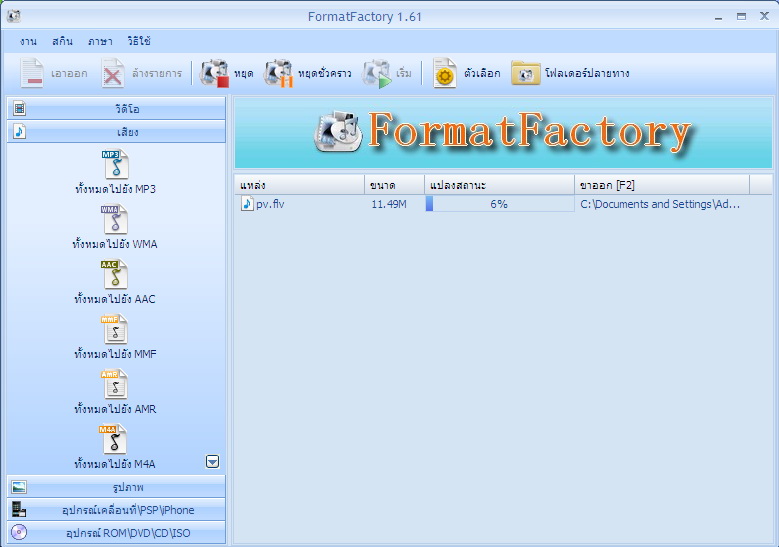
Task: Choose the ทั้งหมดไปยัง M4A converter icon
Action: [114, 439]
